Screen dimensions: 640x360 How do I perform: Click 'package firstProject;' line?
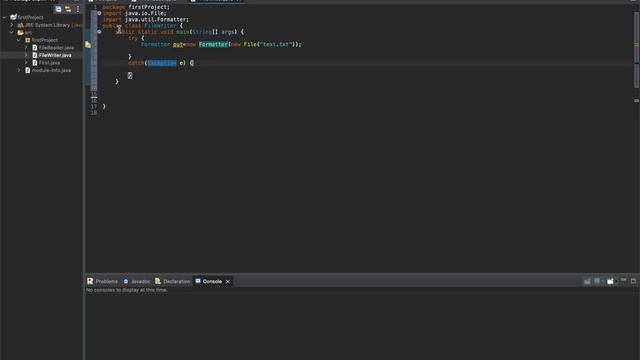(136, 7)
